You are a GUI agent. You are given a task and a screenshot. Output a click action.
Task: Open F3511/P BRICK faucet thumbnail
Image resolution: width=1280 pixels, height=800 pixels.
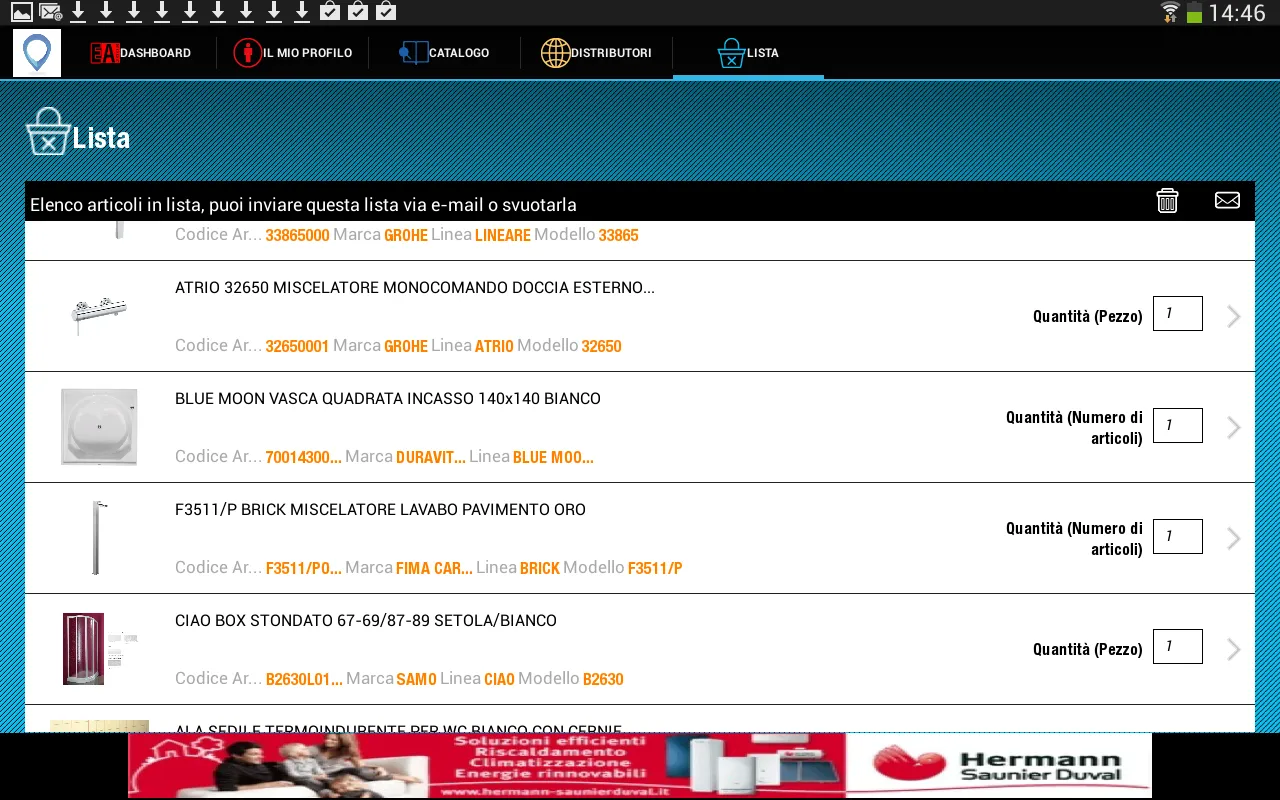point(98,538)
